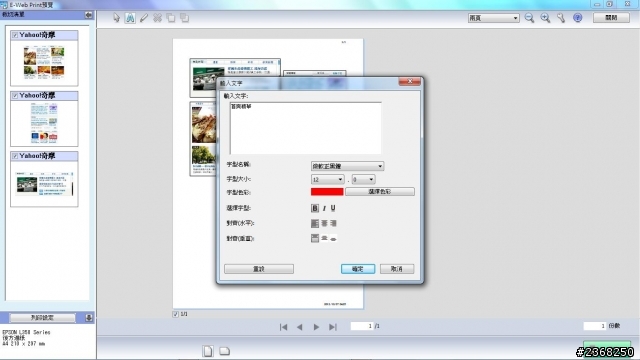
Task: Zoom out the print preview
Action: (529, 18)
